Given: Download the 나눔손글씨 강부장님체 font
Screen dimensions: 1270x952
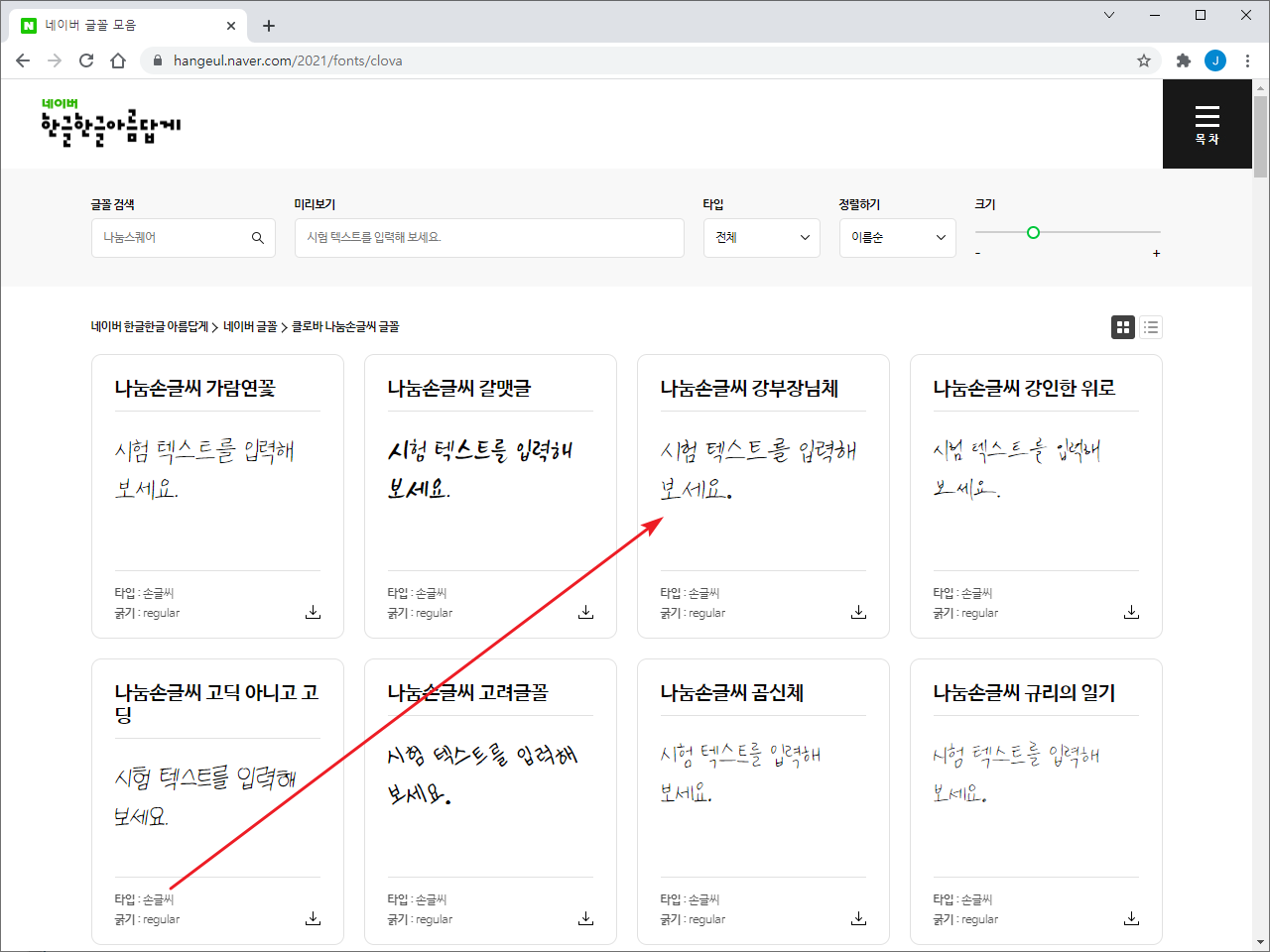Looking at the screenshot, I should pyautogui.click(x=858, y=612).
